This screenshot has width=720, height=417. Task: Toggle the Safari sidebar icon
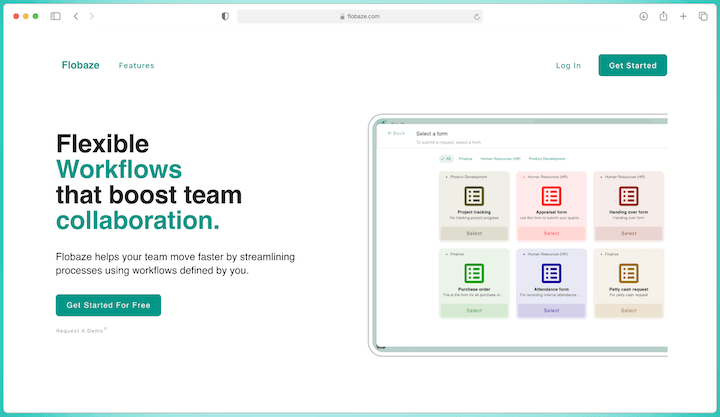[55, 16]
